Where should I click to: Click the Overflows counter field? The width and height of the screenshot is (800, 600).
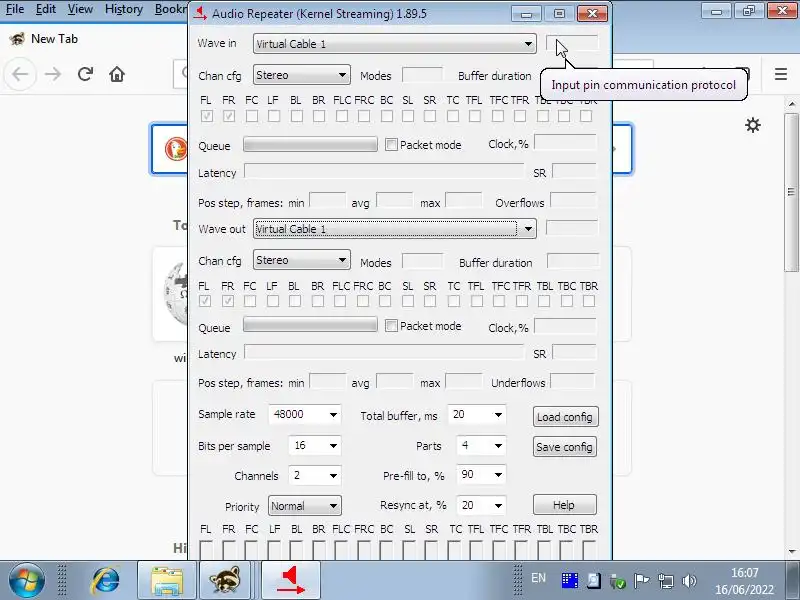pos(573,201)
